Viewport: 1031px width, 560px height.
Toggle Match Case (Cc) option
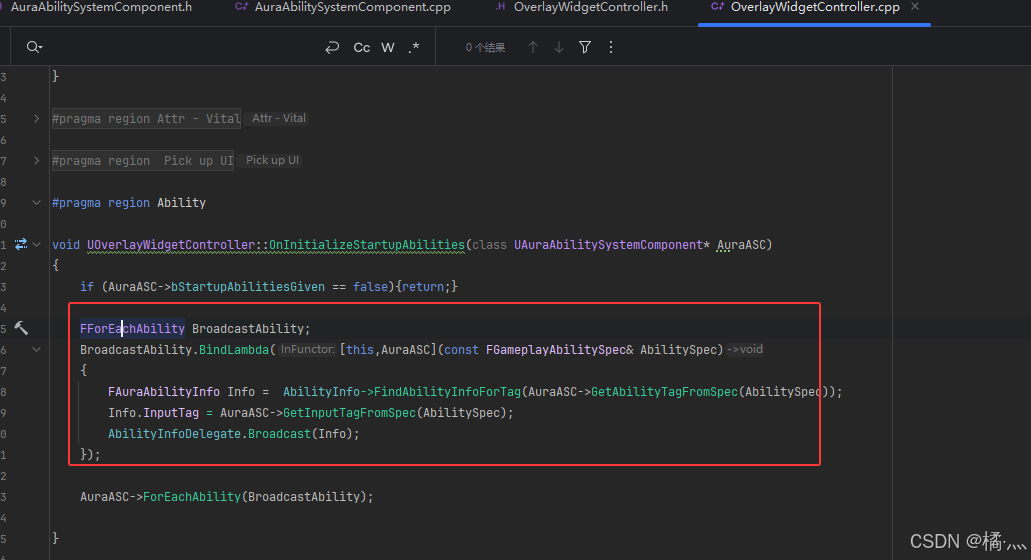tap(362, 47)
